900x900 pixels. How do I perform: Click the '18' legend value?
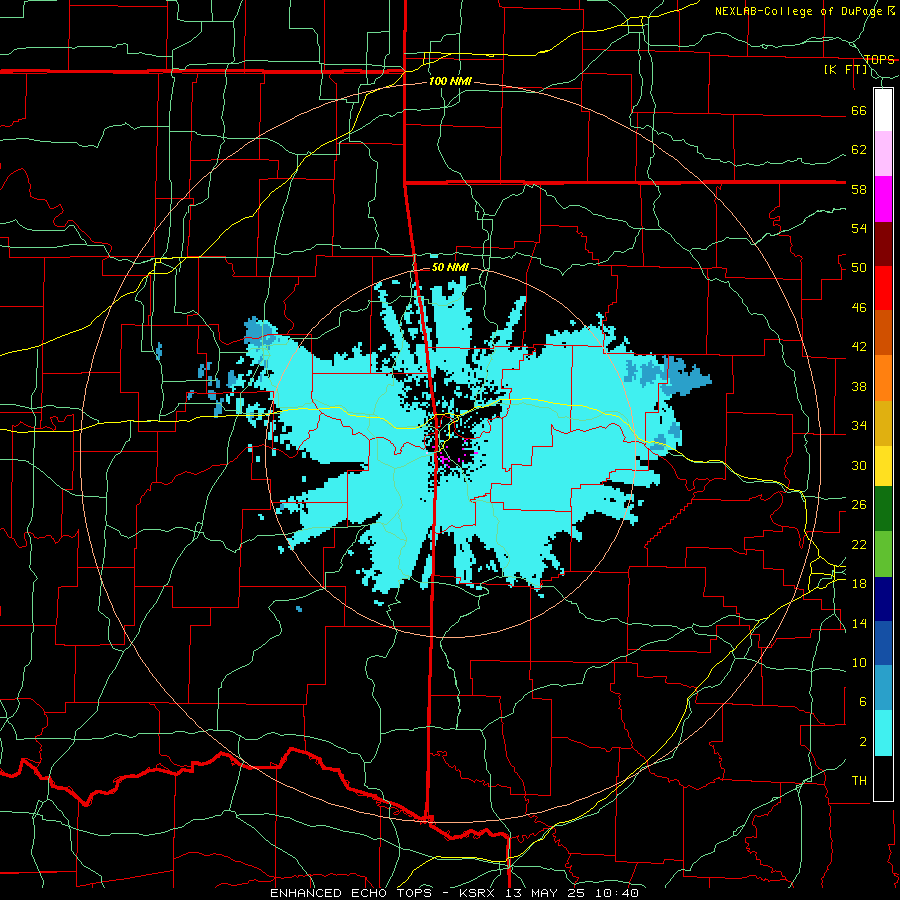(859, 584)
